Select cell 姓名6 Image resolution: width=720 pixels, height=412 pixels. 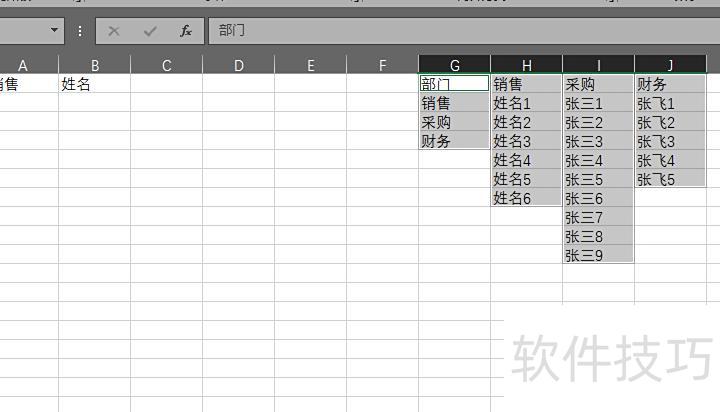tap(527, 198)
